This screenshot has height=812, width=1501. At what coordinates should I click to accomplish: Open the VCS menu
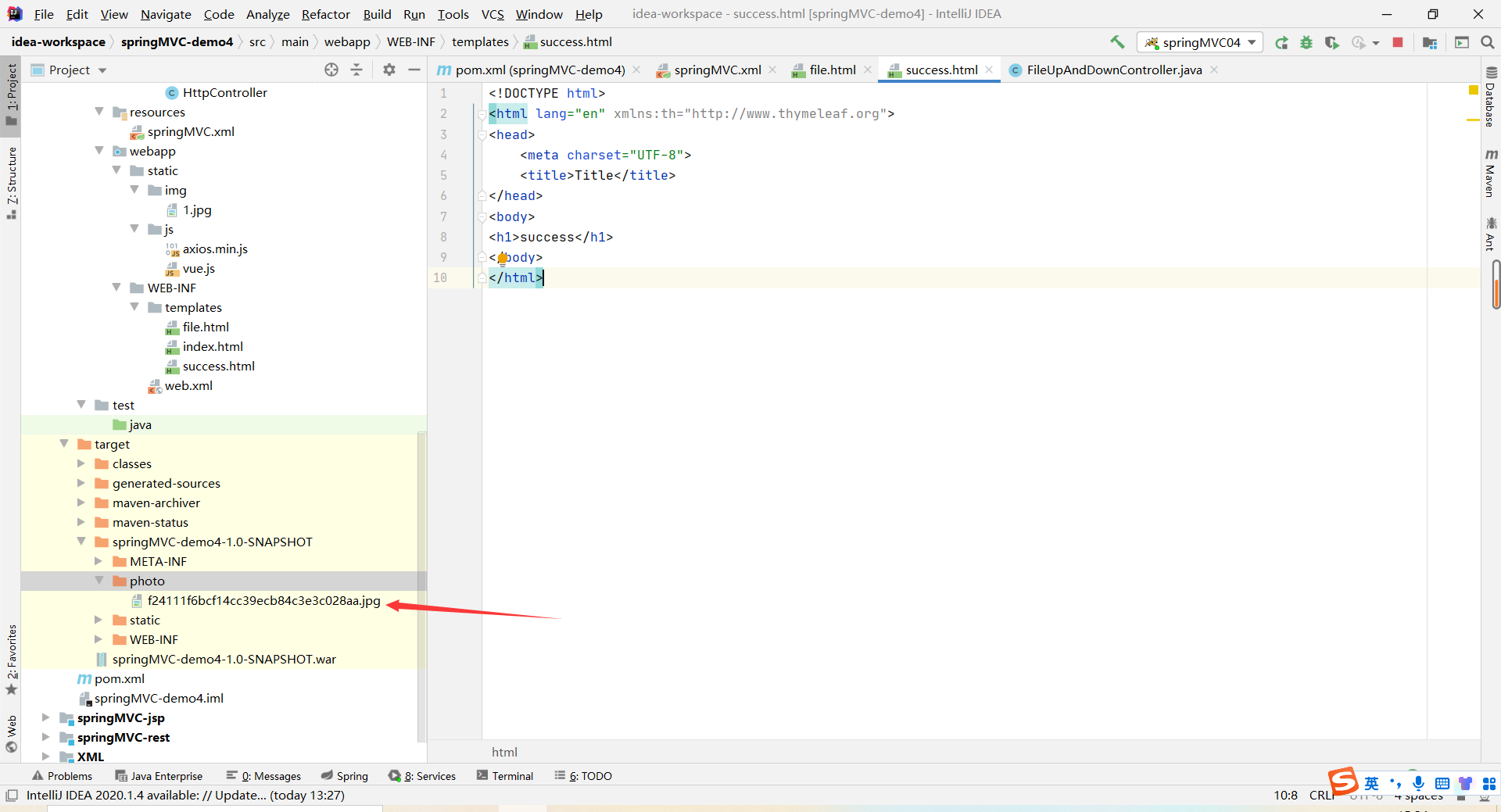tap(493, 14)
